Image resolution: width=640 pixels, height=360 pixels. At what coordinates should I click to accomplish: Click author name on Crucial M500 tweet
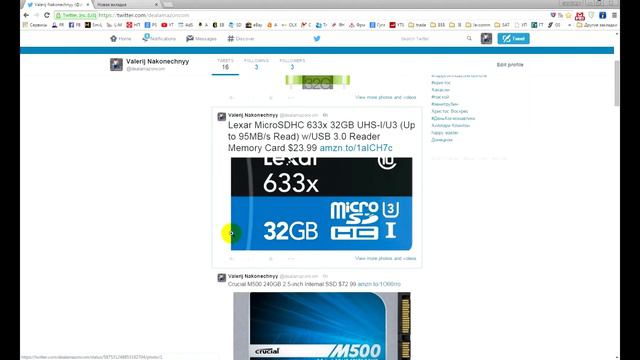[x=253, y=276]
